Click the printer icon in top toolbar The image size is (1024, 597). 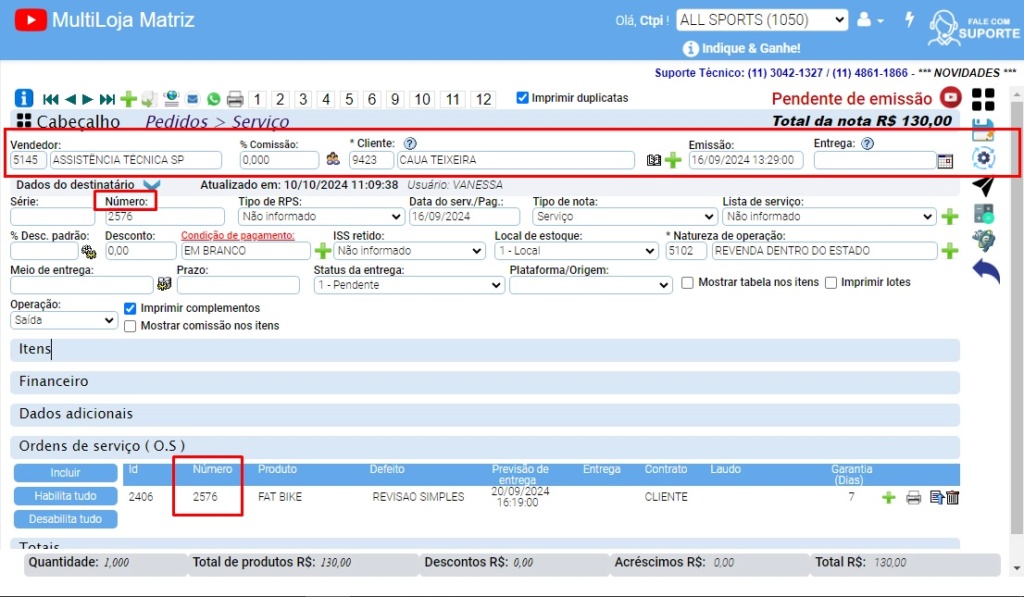click(x=235, y=99)
